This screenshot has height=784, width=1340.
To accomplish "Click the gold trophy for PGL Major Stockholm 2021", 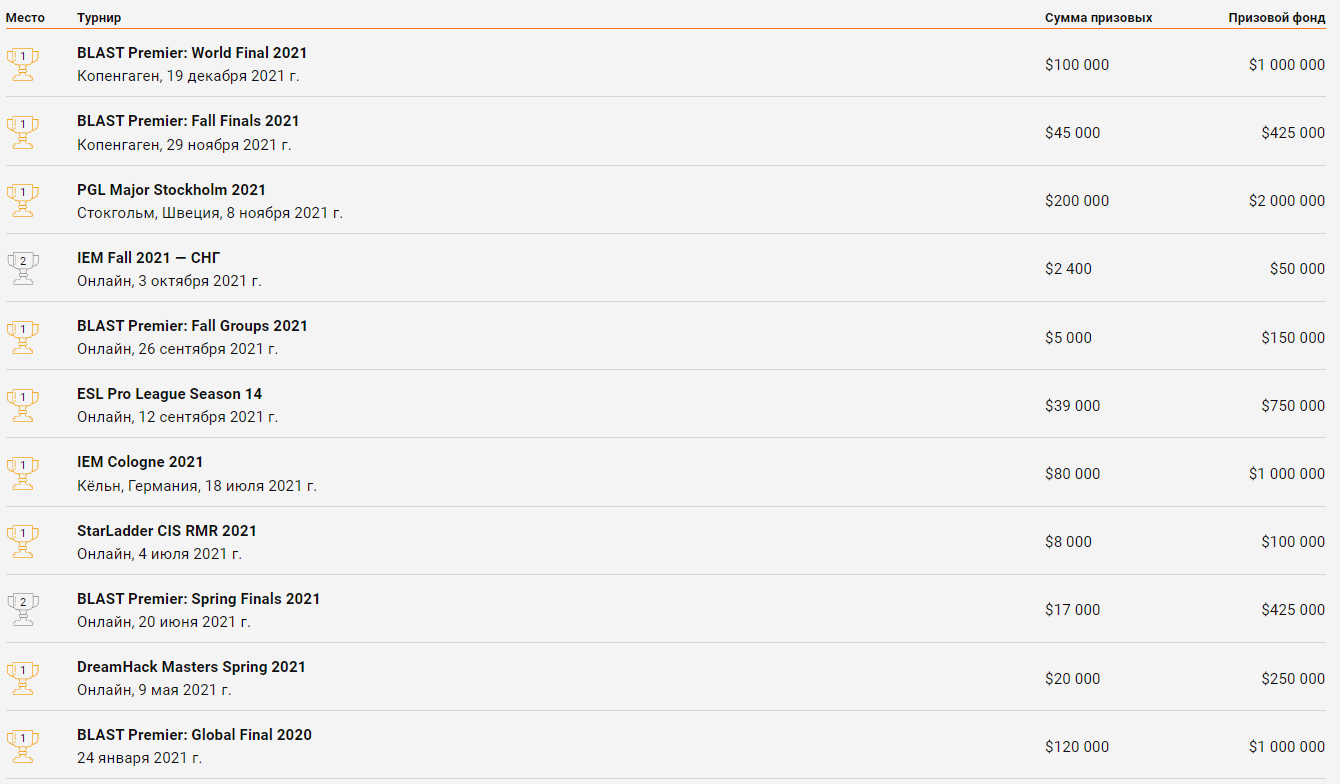I will [x=22, y=201].
